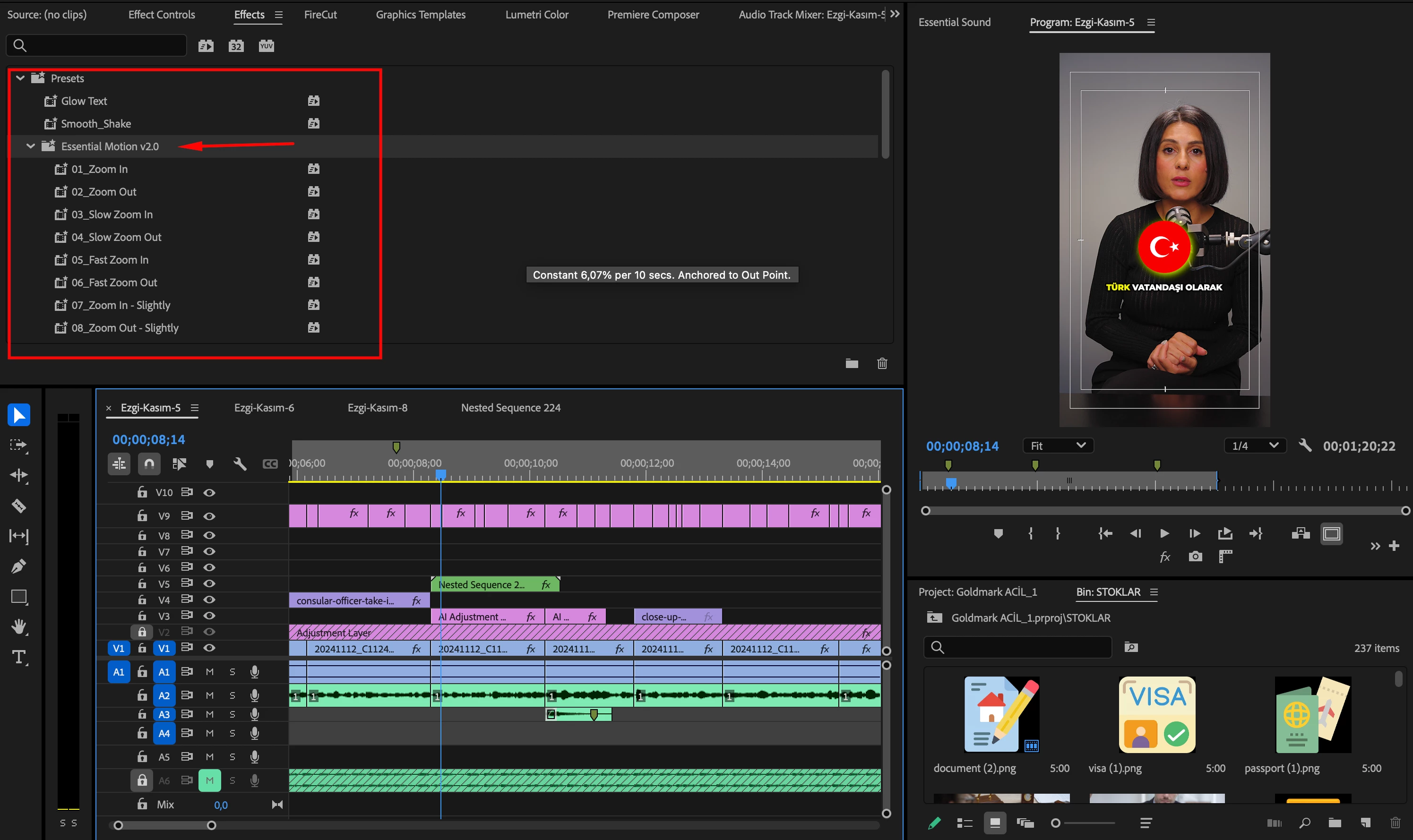Select the Pen tool
Image resolution: width=1413 pixels, height=840 pixels.
tap(19, 566)
